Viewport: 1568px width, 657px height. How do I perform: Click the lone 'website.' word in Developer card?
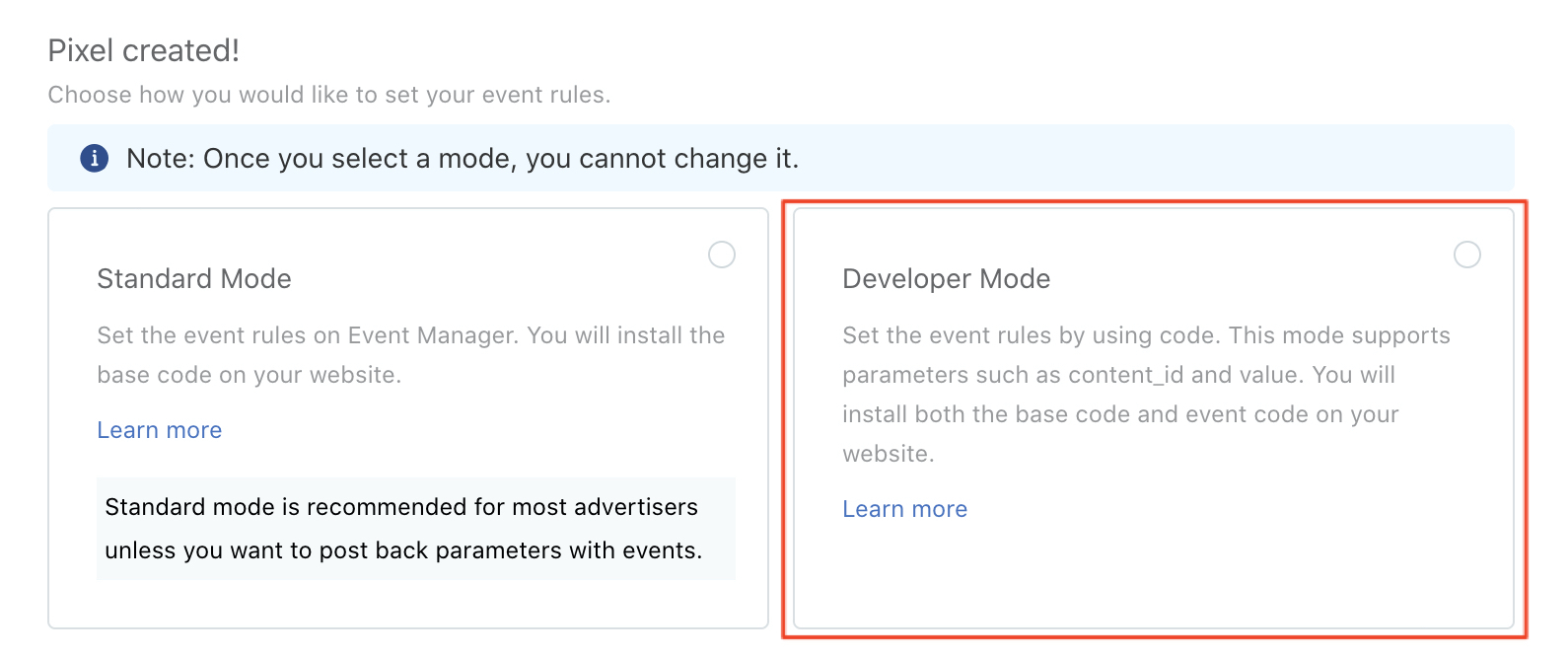click(x=889, y=454)
